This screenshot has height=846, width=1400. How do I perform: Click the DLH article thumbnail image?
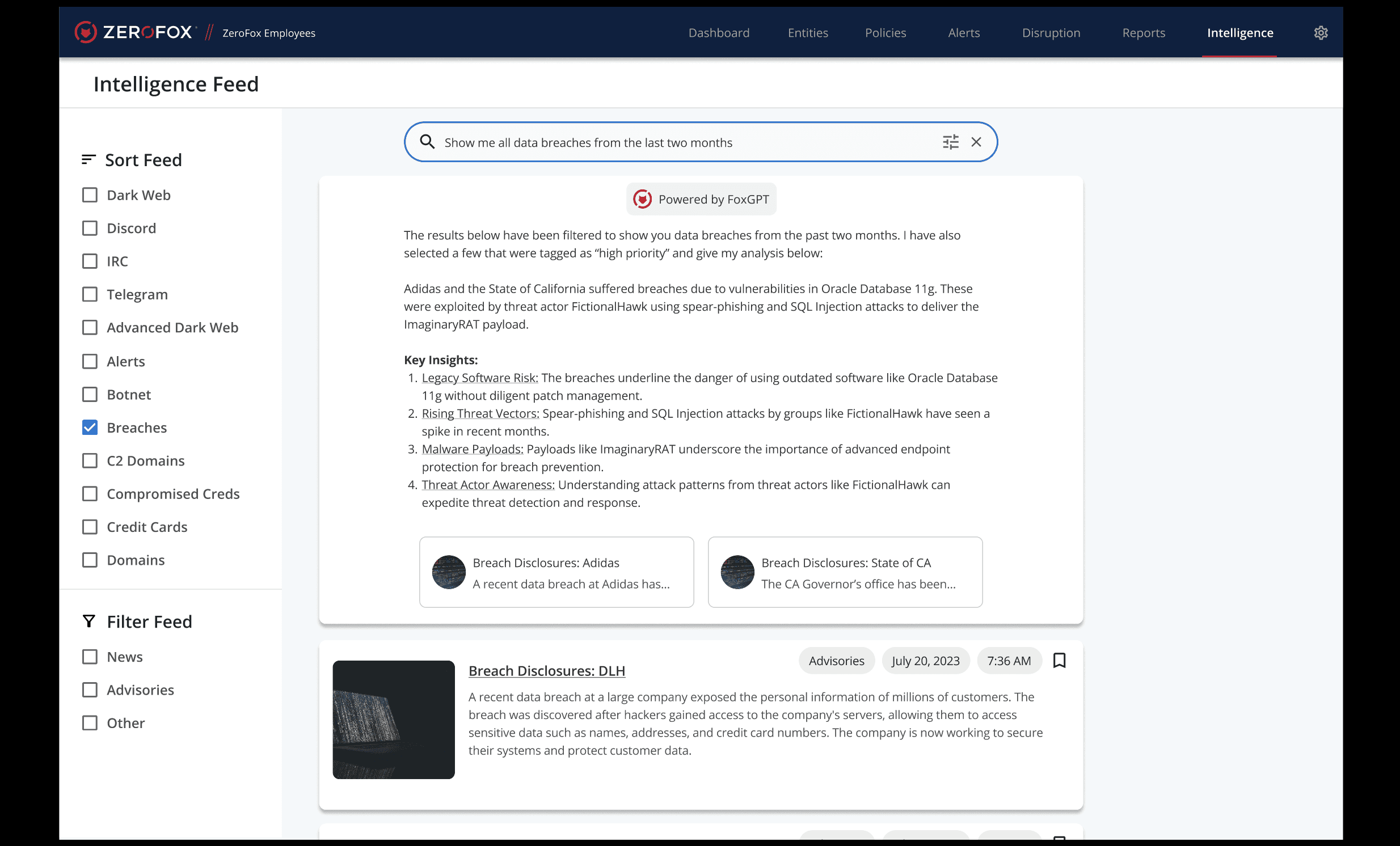[x=393, y=720]
